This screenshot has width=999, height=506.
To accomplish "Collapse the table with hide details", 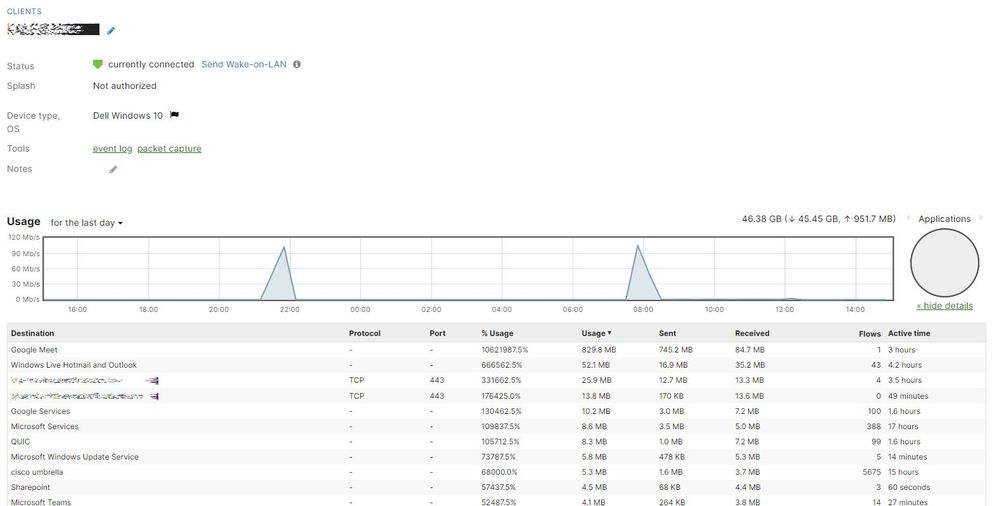I will click(x=944, y=306).
